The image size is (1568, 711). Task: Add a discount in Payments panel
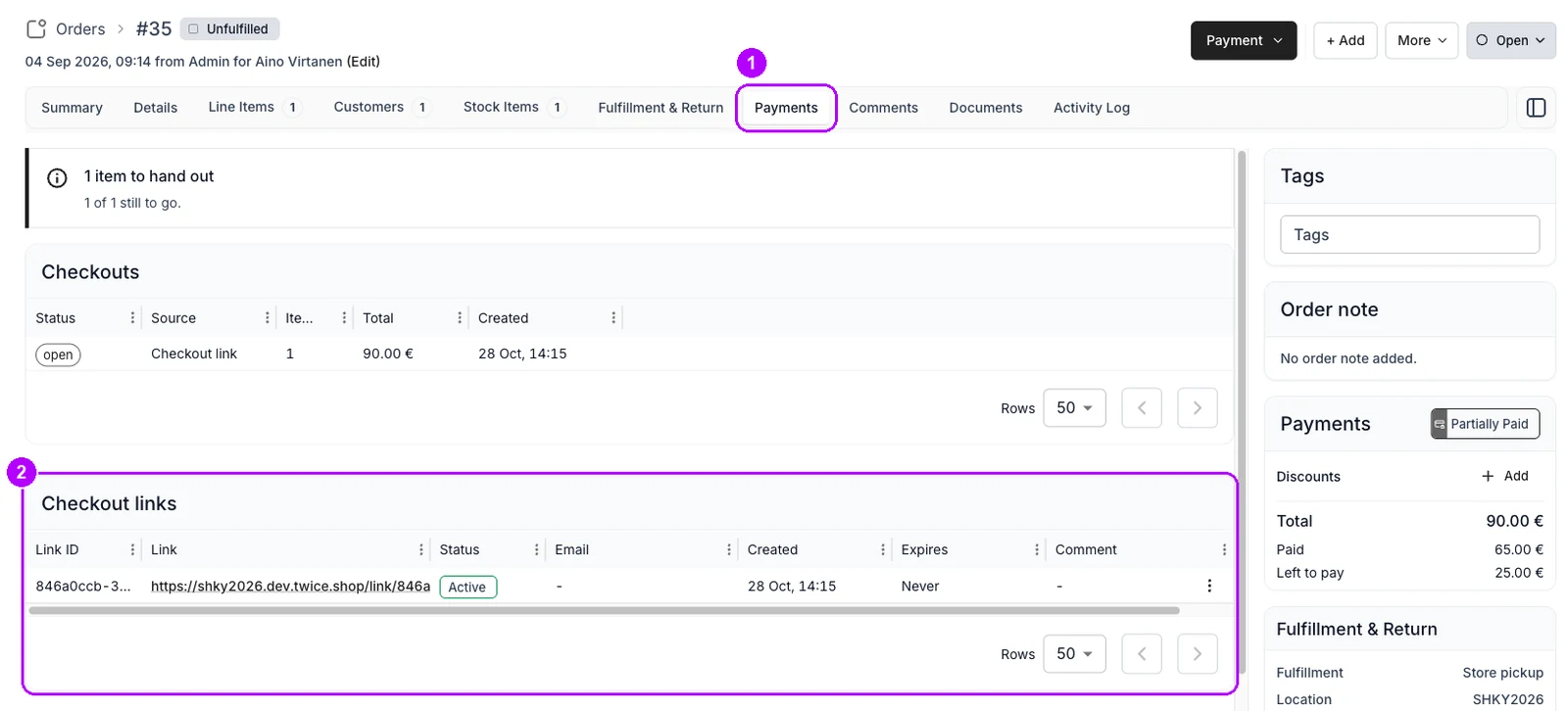[1505, 476]
